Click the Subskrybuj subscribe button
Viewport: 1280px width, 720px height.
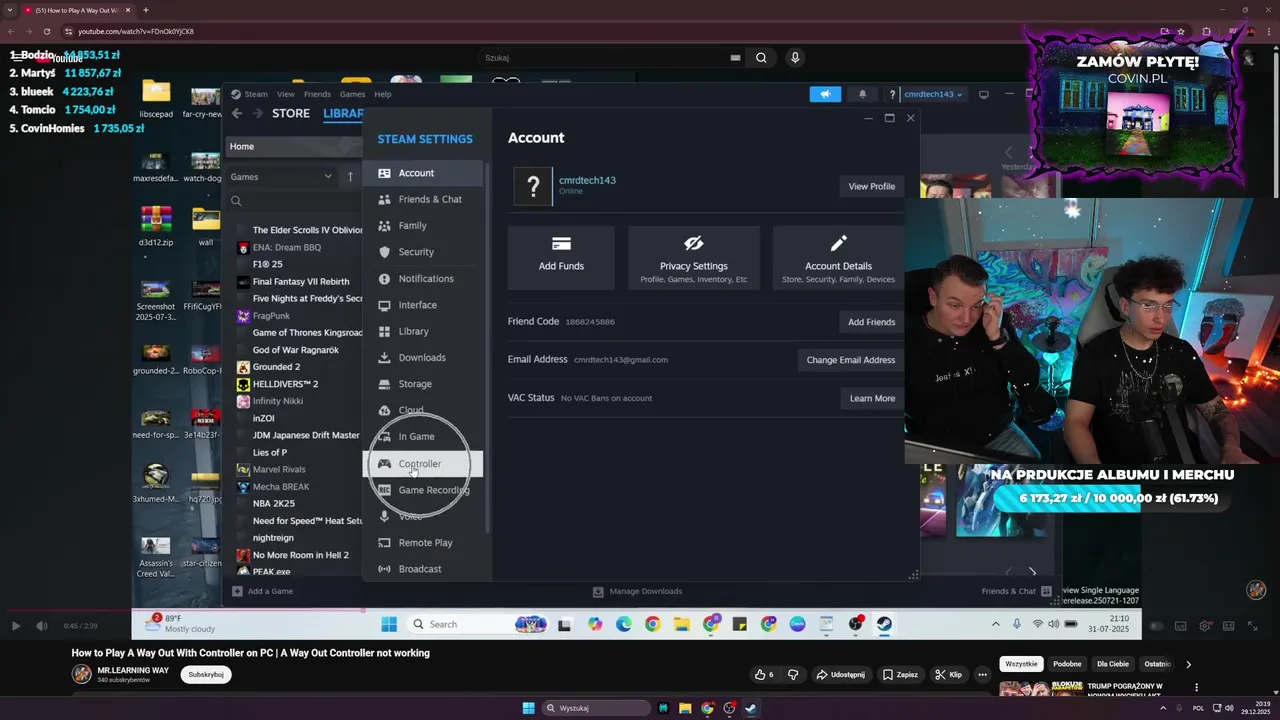pos(206,674)
